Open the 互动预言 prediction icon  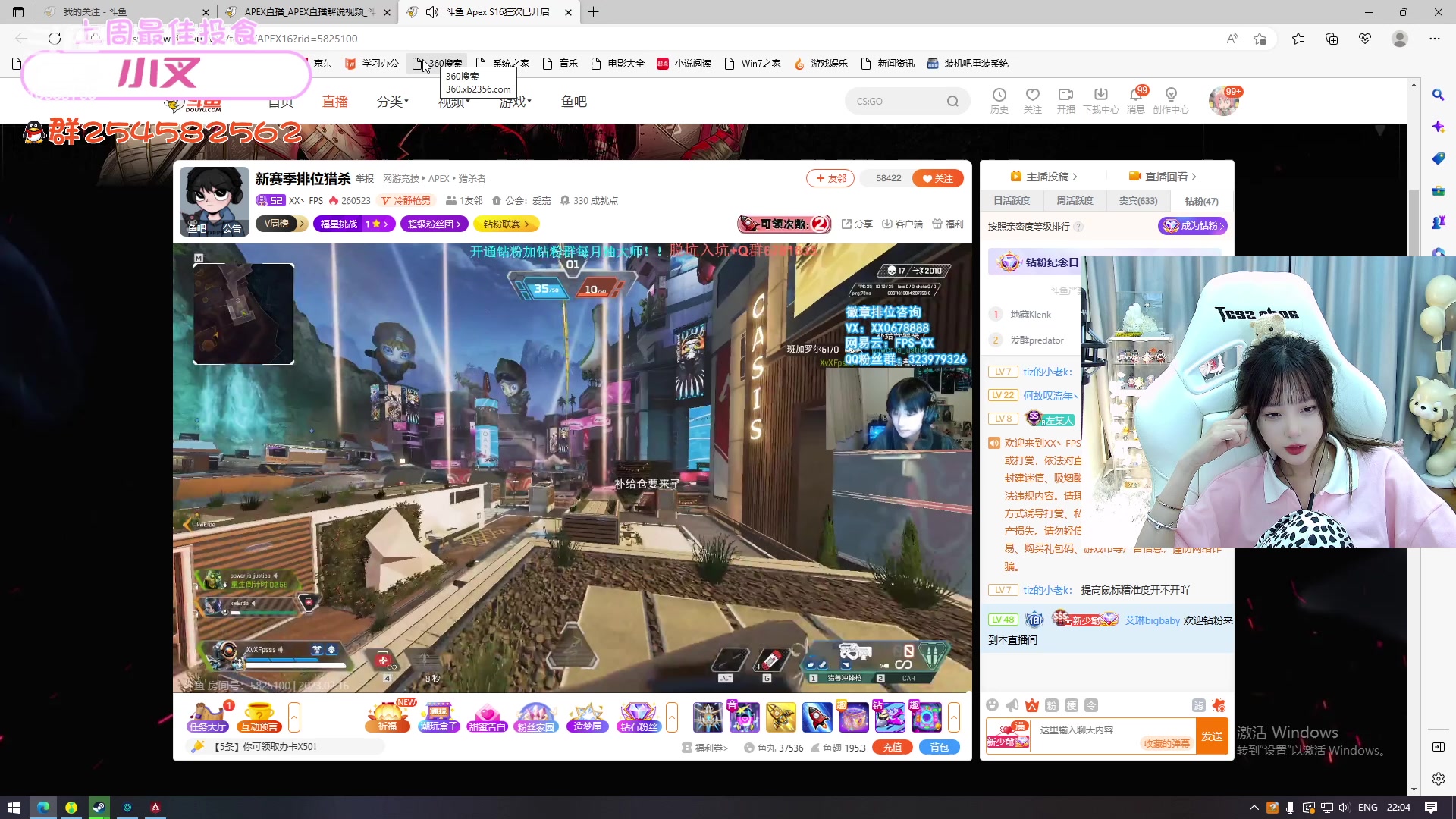click(259, 717)
